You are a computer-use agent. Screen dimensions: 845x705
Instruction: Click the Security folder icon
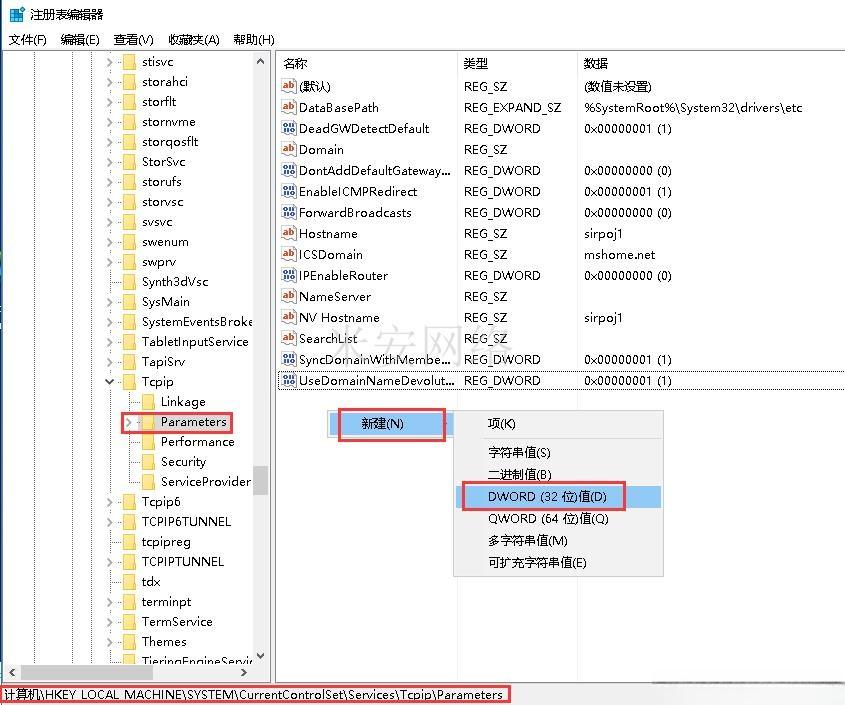click(x=148, y=461)
